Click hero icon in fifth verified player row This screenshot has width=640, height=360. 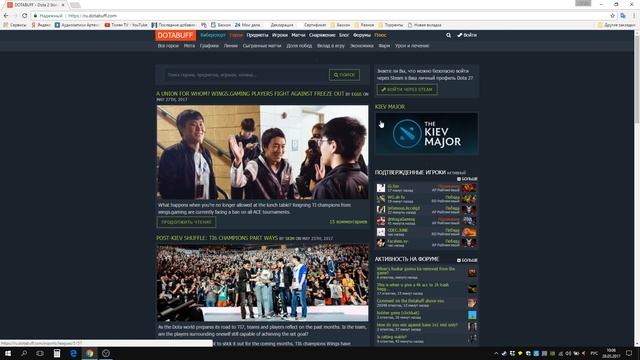click(469, 232)
